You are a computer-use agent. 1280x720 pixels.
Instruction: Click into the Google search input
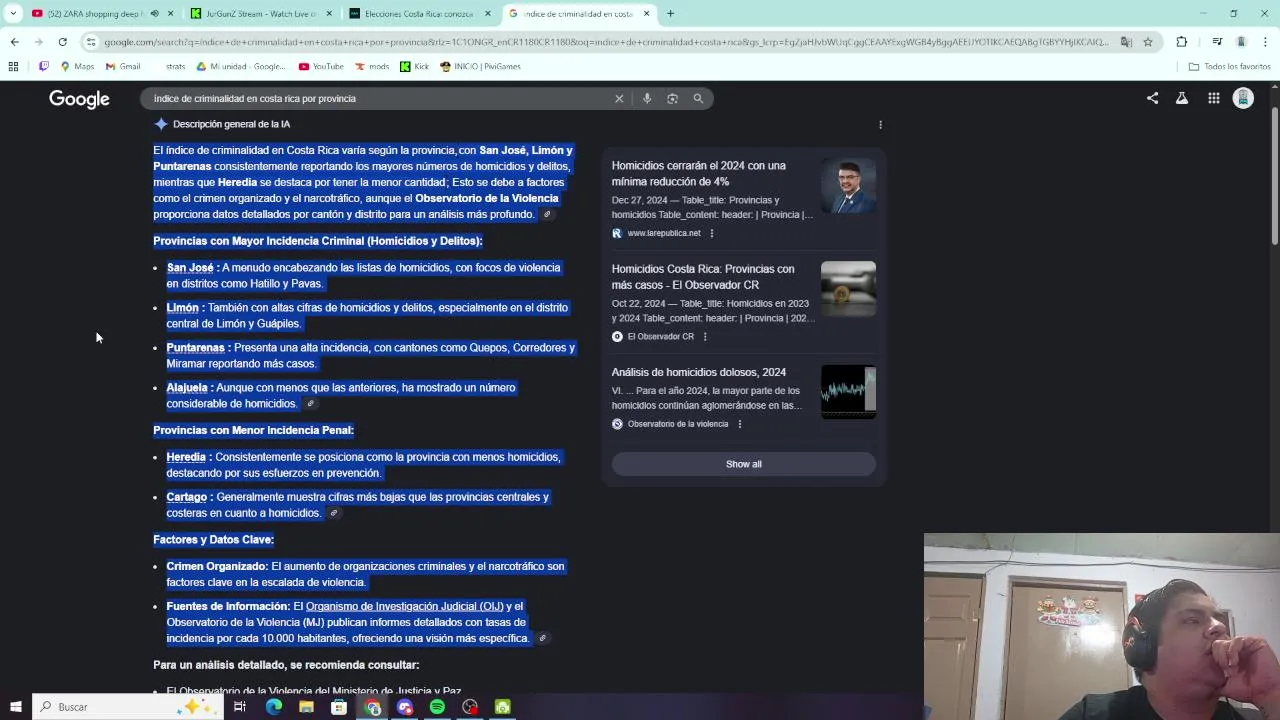point(380,99)
